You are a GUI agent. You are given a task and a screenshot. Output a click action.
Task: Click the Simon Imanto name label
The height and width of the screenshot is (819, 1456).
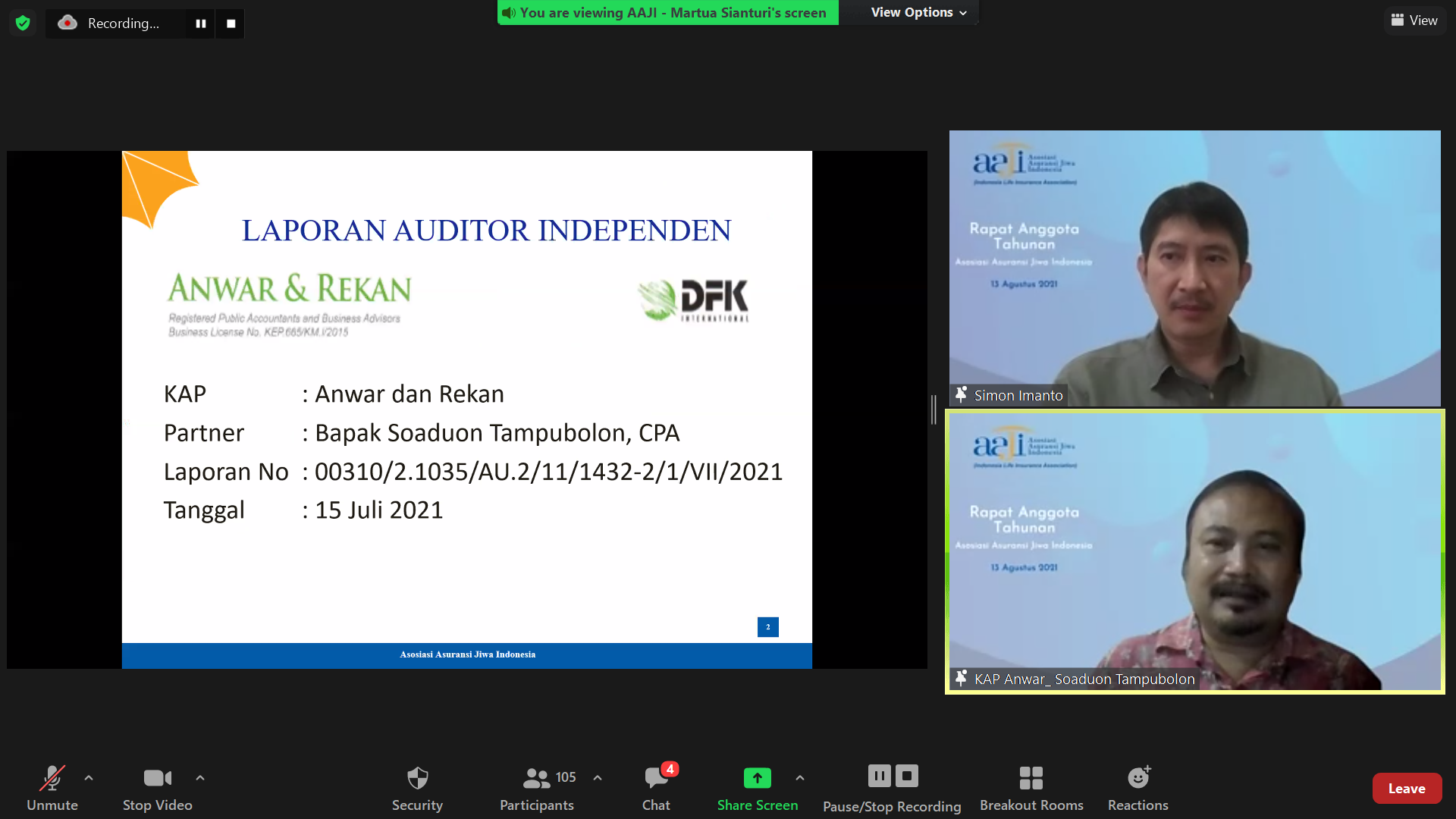(1018, 395)
